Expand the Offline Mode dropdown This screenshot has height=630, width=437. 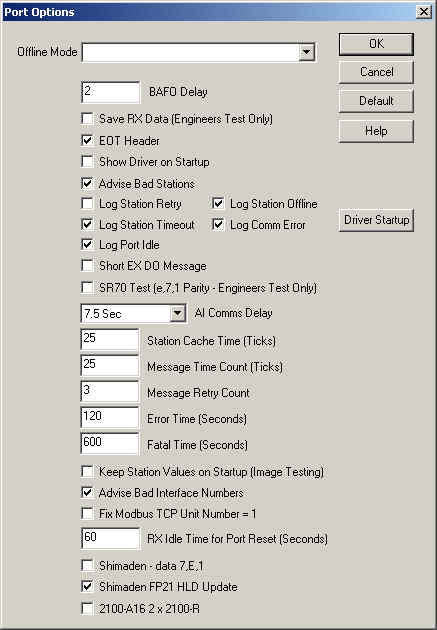point(306,52)
